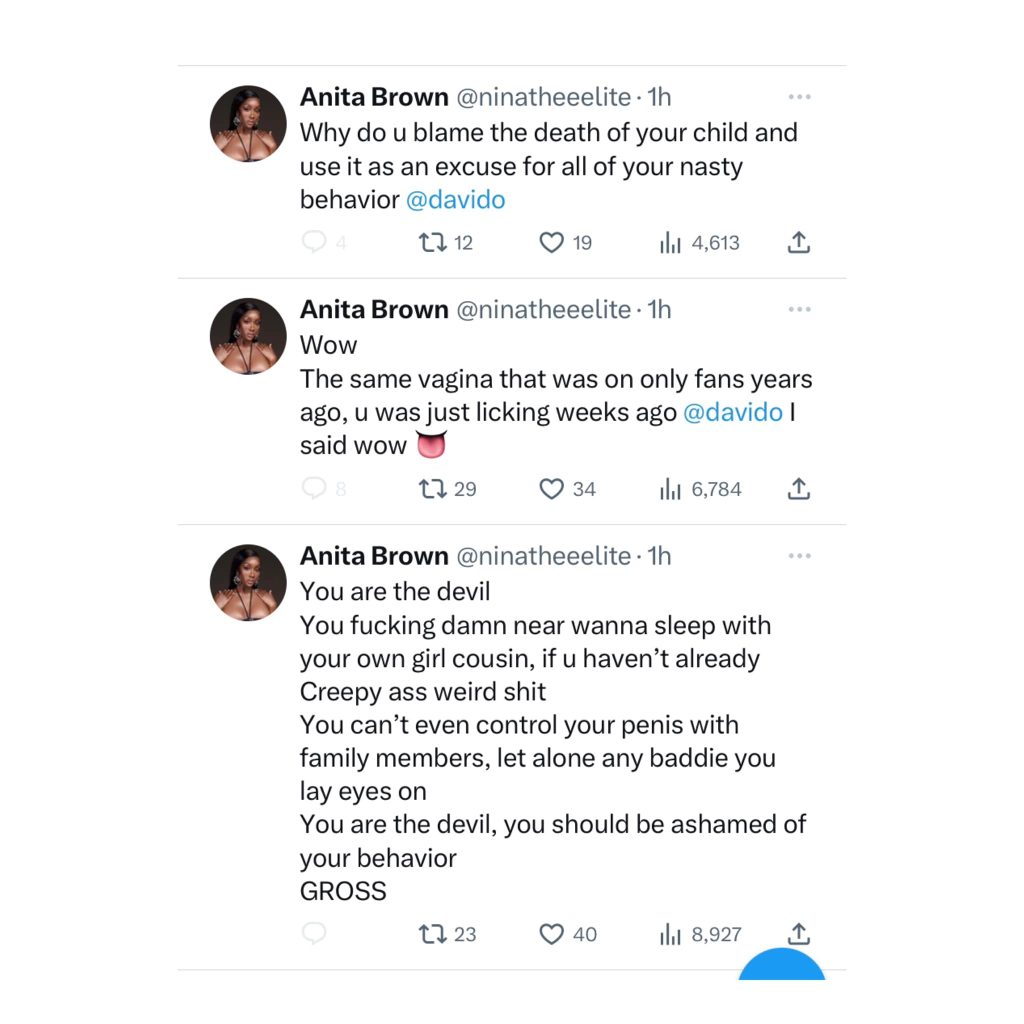Share the second tweet via share icon
Viewport: 1024px width, 1024px height.
pyautogui.click(x=798, y=489)
